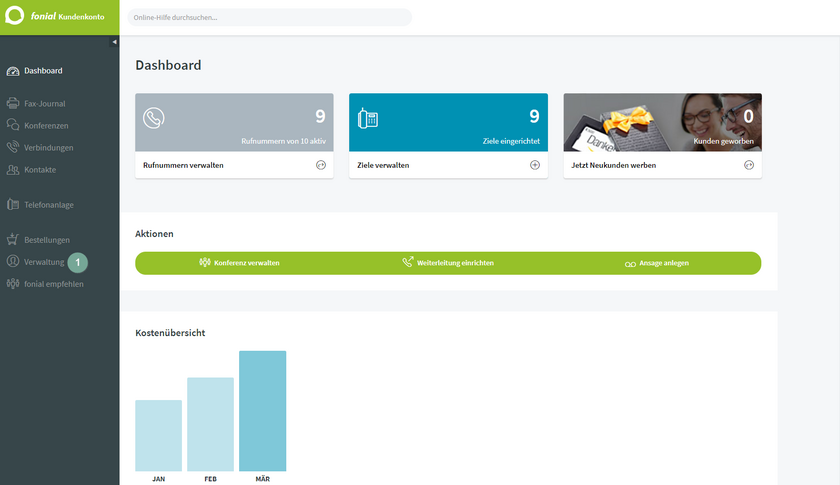Image resolution: width=840 pixels, height=485 pixels.
Task: Select the Verbindungen phone icon
Action: 13,147
